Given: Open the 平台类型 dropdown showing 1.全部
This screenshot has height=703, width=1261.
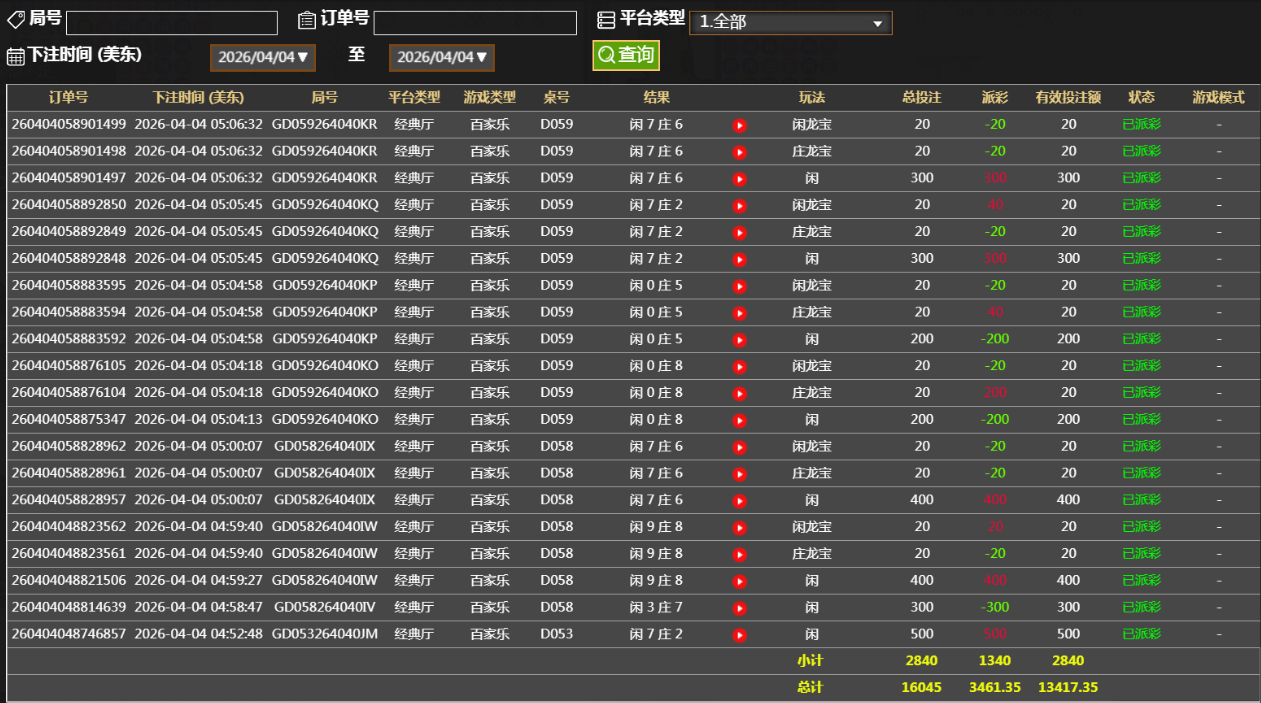Looking at the screenshot, I should [790, 22].
